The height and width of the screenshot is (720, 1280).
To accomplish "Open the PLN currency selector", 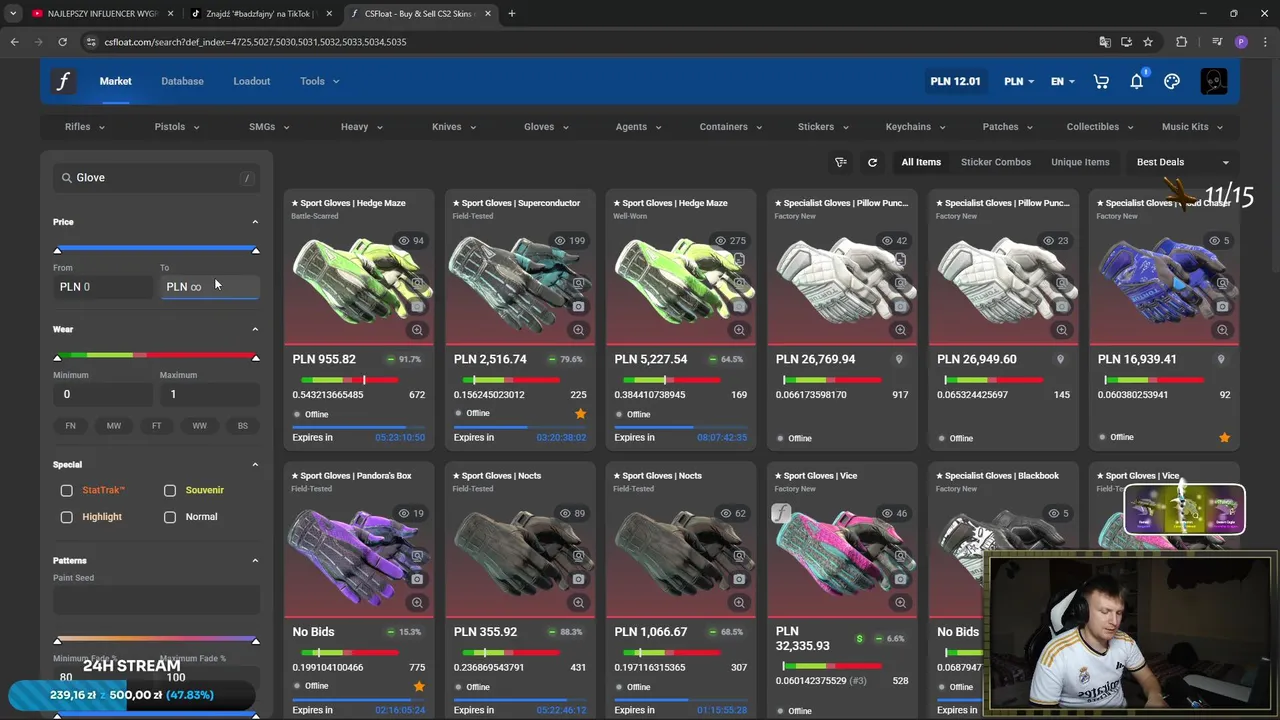I will (x=1019, y=81).
